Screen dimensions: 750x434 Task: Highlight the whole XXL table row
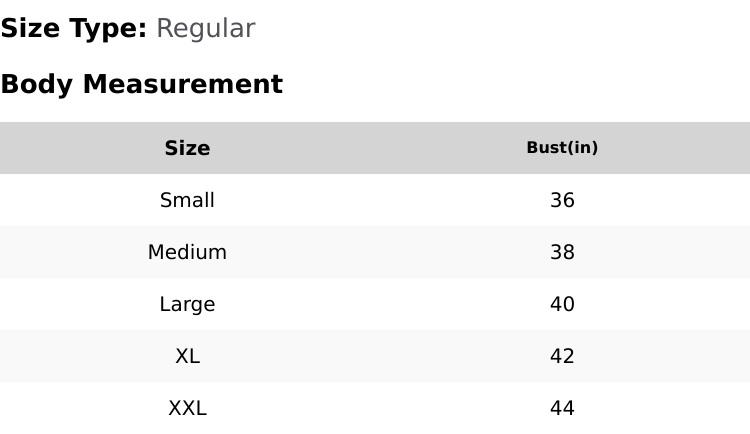(x=375, y=408)
